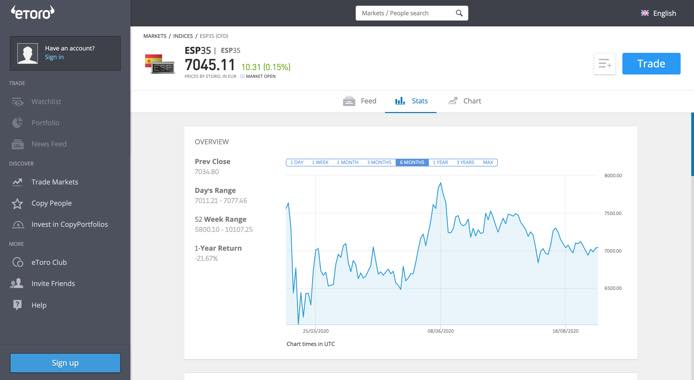Open Portfolio in sidebar
Viewport: 694px width, 380px height.
(46, 123)
